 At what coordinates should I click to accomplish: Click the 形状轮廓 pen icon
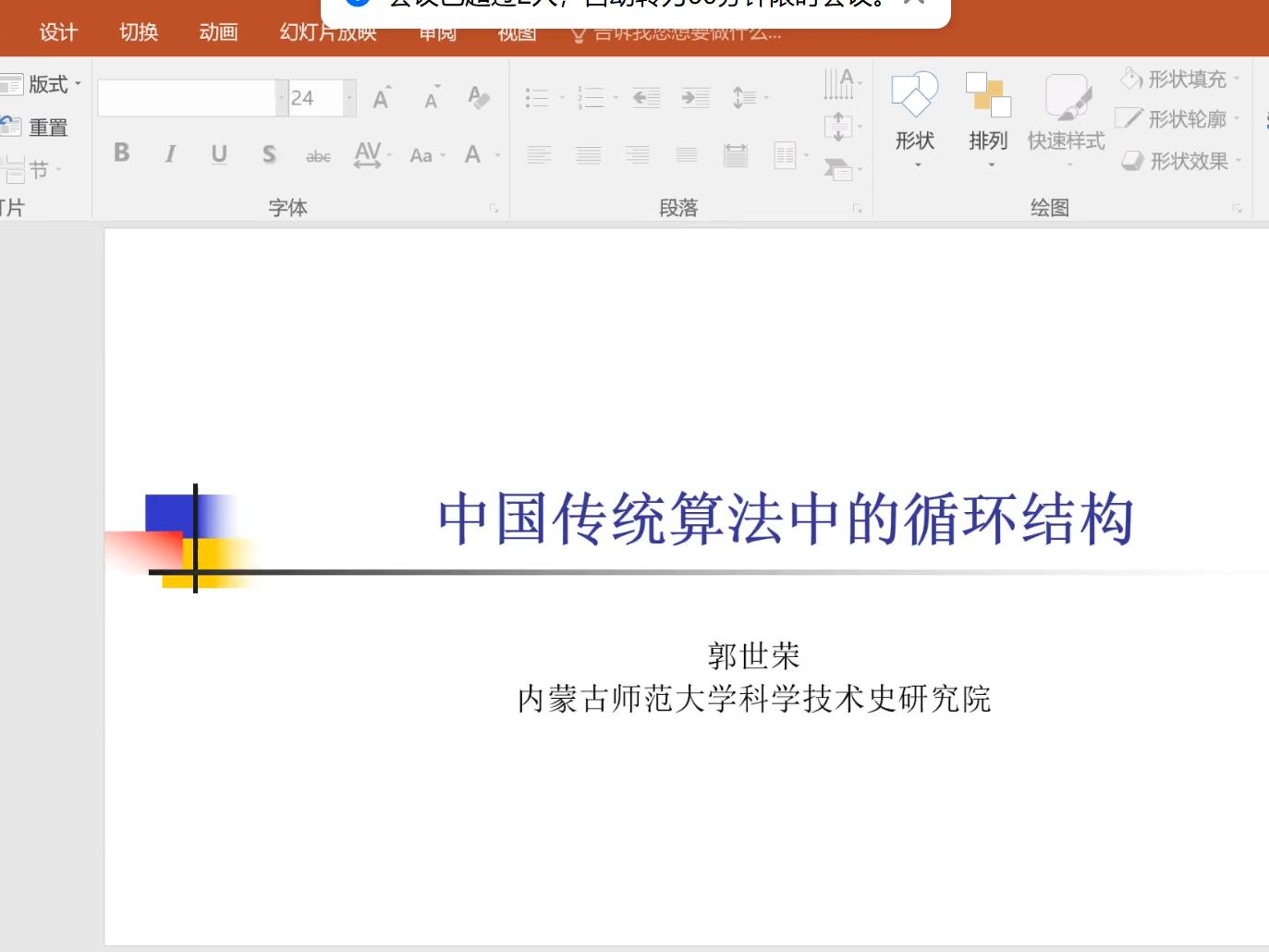coord(1129,118)
